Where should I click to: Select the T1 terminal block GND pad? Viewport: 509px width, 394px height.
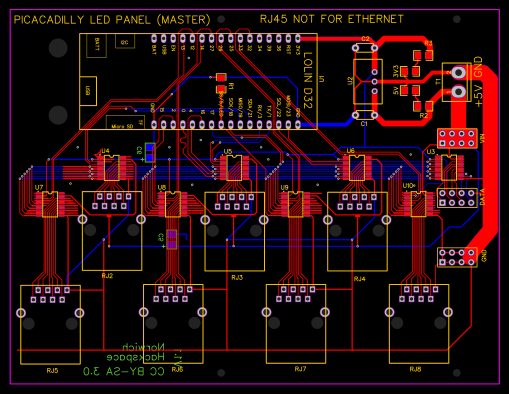459,72
